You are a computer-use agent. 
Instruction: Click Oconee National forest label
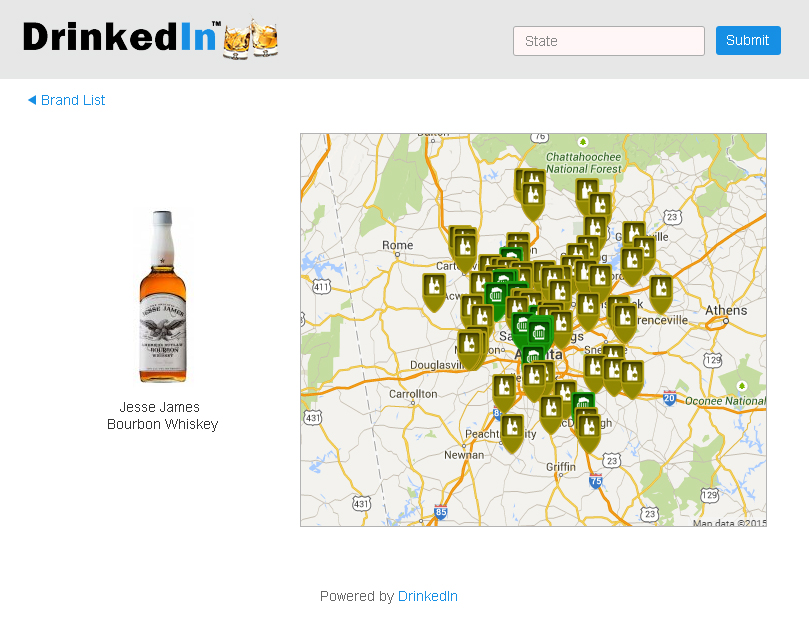pyautogui.click(x=725, y=401)
